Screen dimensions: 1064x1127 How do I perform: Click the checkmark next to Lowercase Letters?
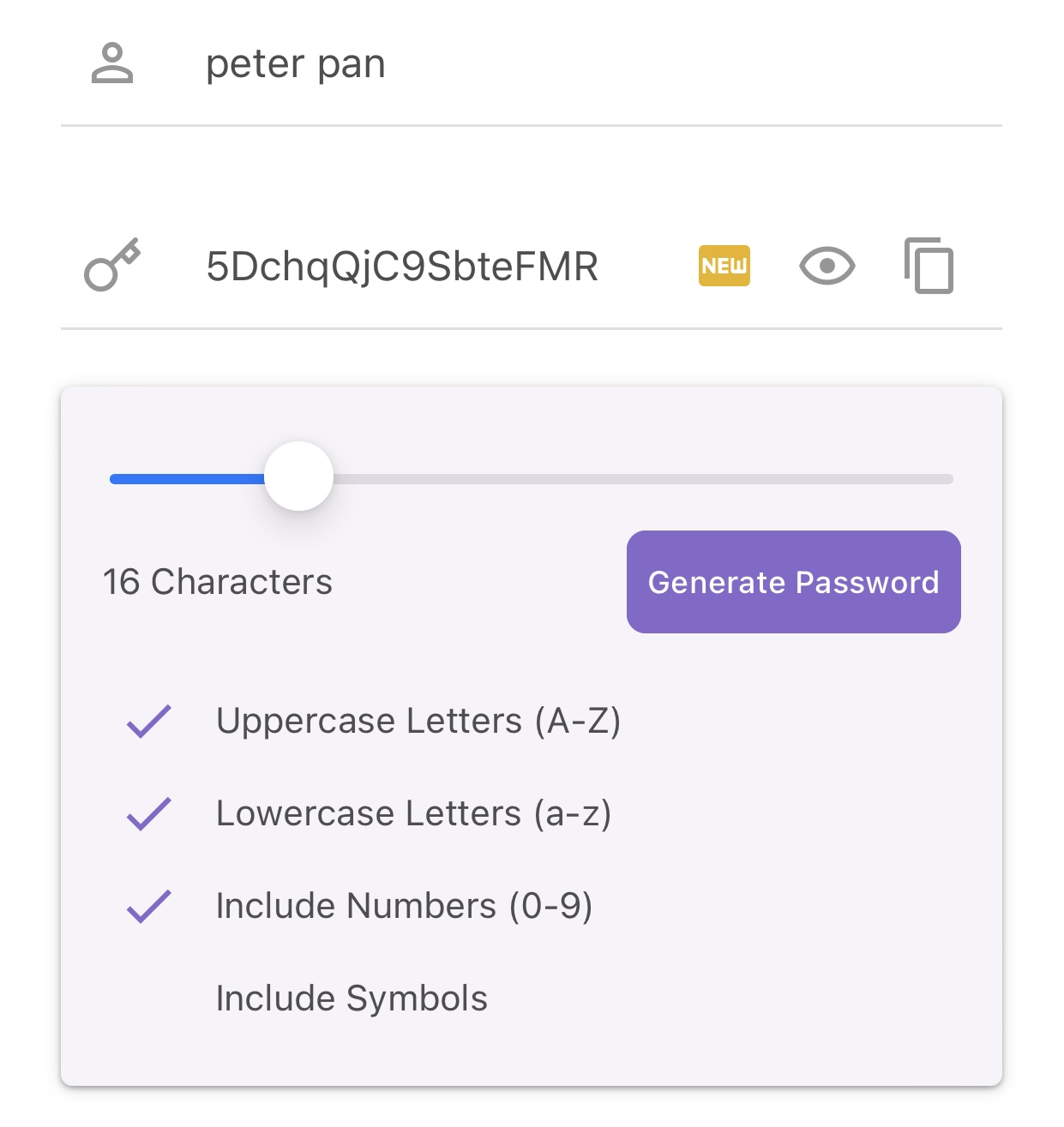(x=149, y=813)
